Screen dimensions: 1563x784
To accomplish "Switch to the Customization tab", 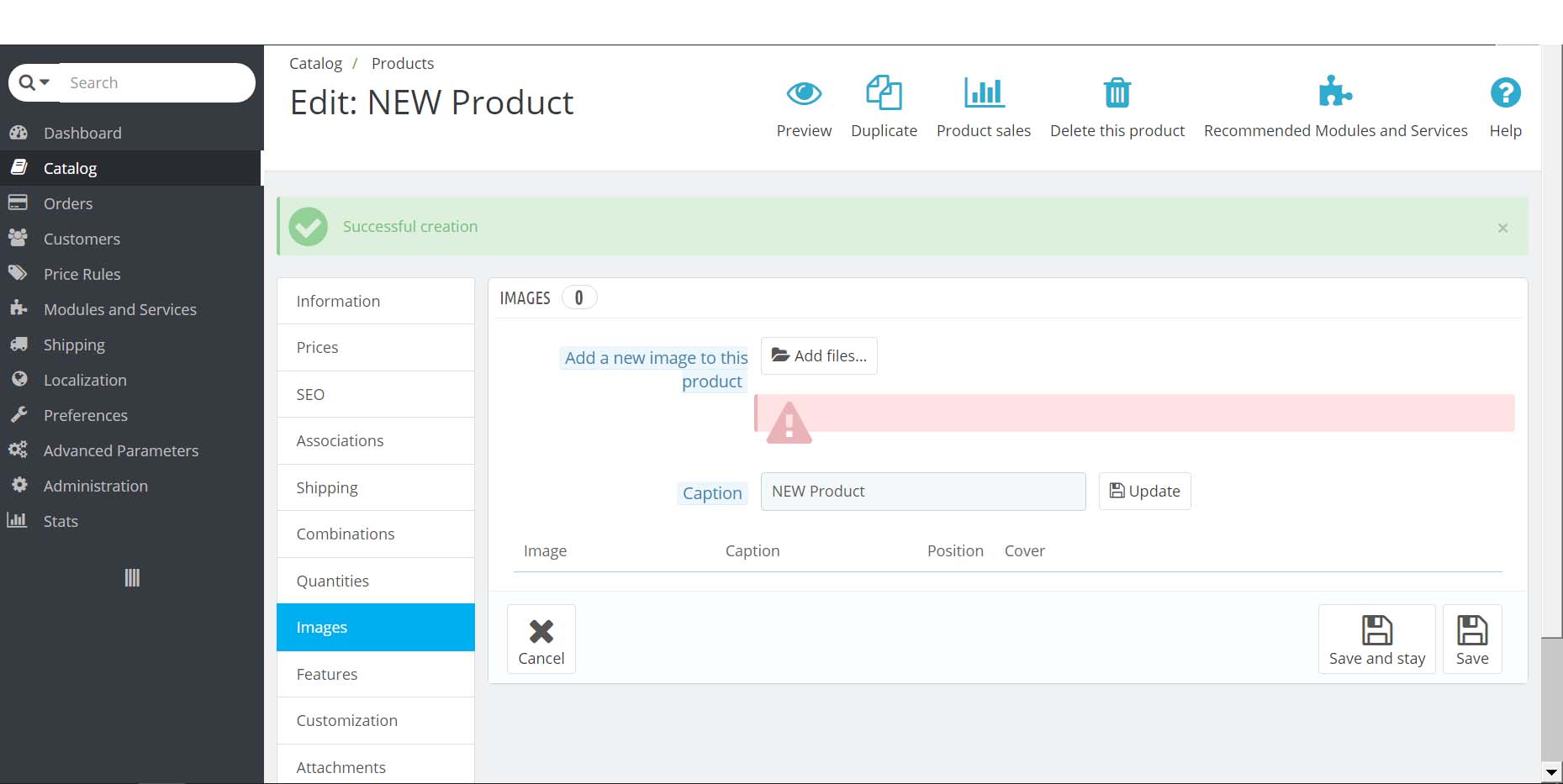I will [376, 720].
